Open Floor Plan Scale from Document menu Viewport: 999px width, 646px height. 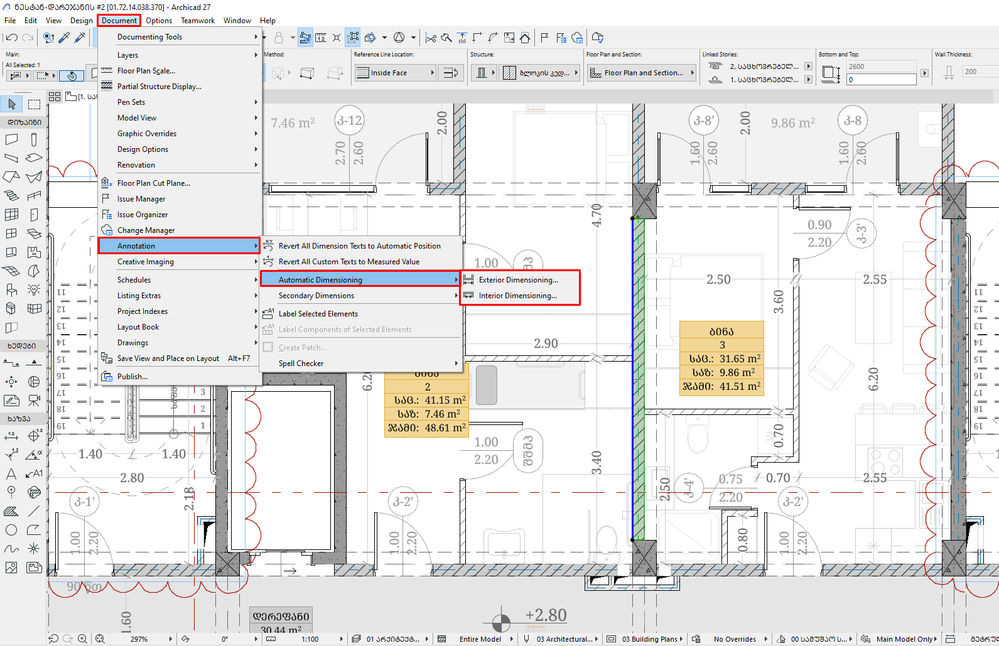[x=146, y=71]
